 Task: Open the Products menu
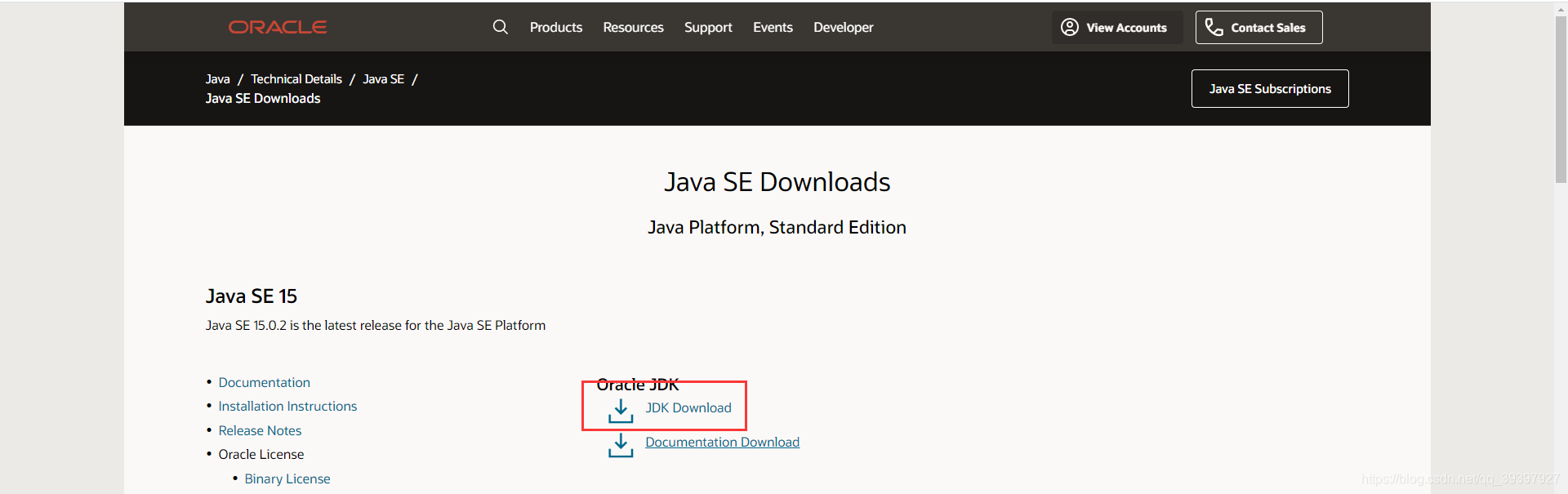(556, 27)
